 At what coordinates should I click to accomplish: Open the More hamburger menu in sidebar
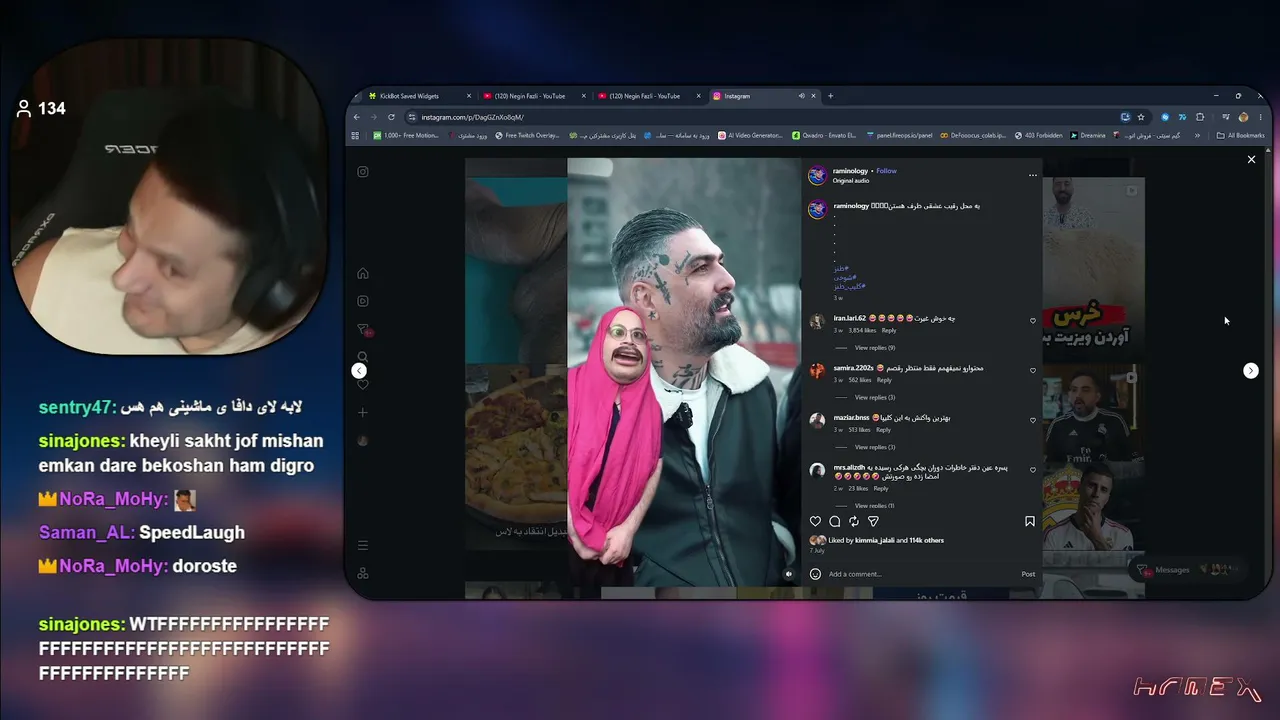click(363, 545)
